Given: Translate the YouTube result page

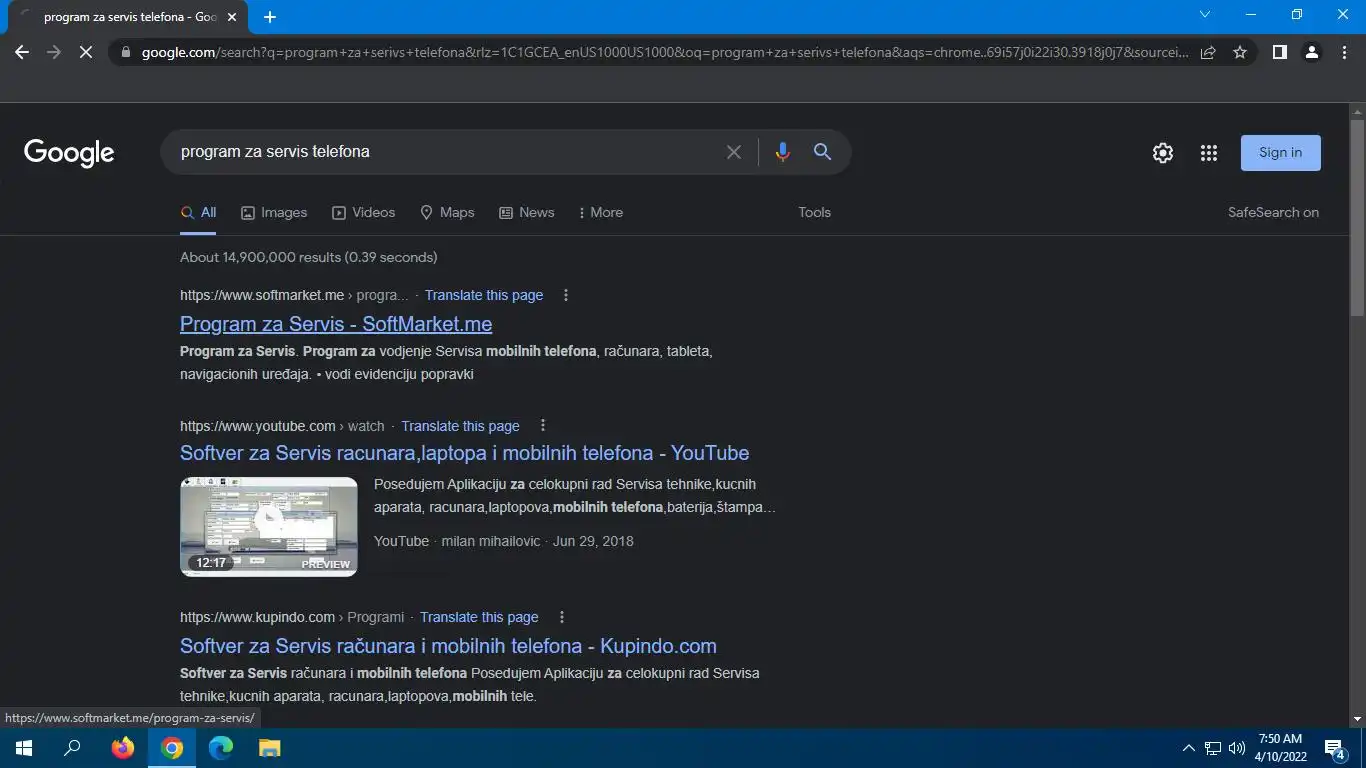Looking at the screenshot, I should tap(460, 426).
